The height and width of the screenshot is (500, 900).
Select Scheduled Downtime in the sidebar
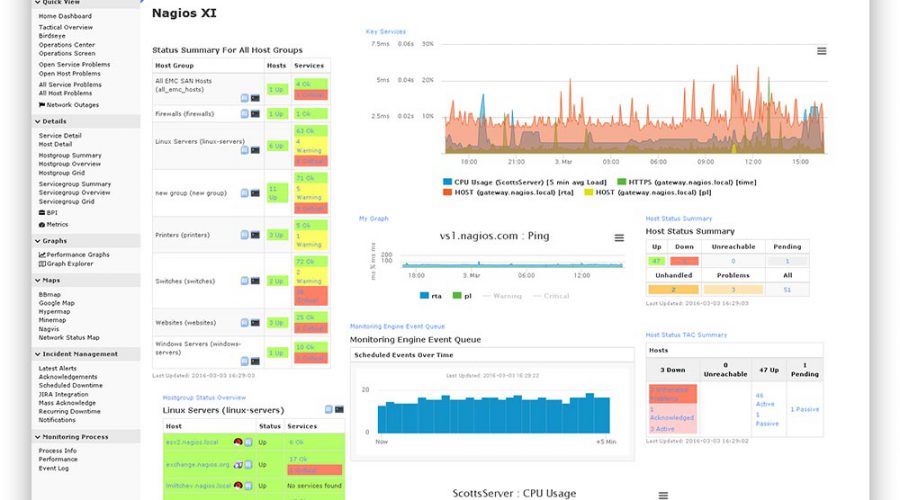pyautogui.click(x=69, y=386)
